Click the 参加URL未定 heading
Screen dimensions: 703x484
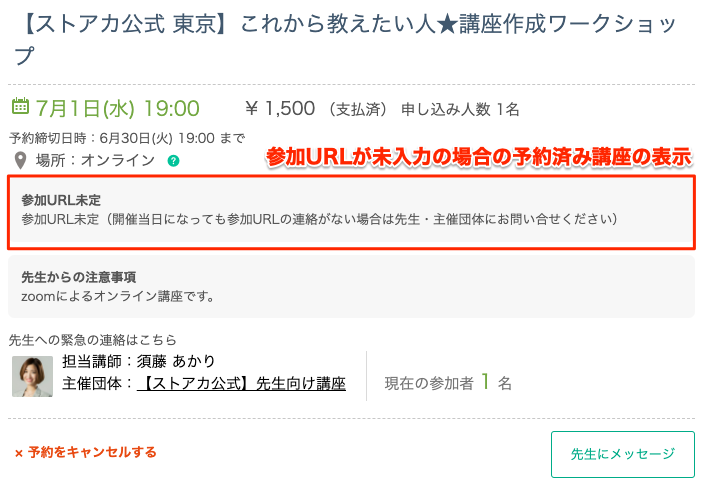pyautogui.click(x=61, y=200)
